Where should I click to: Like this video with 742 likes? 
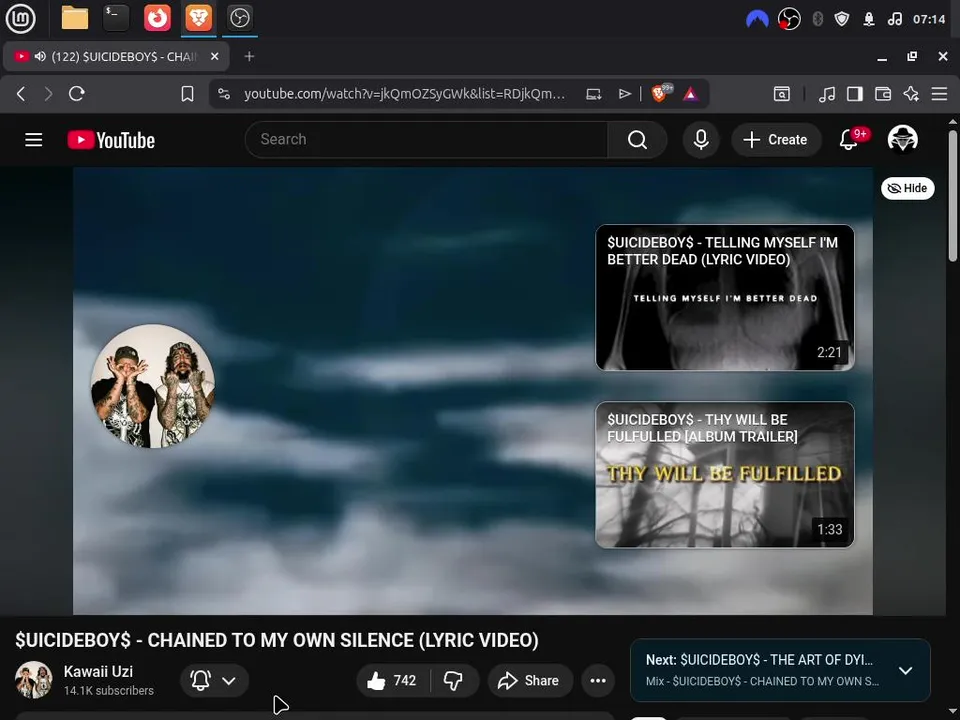coord(392,680)
